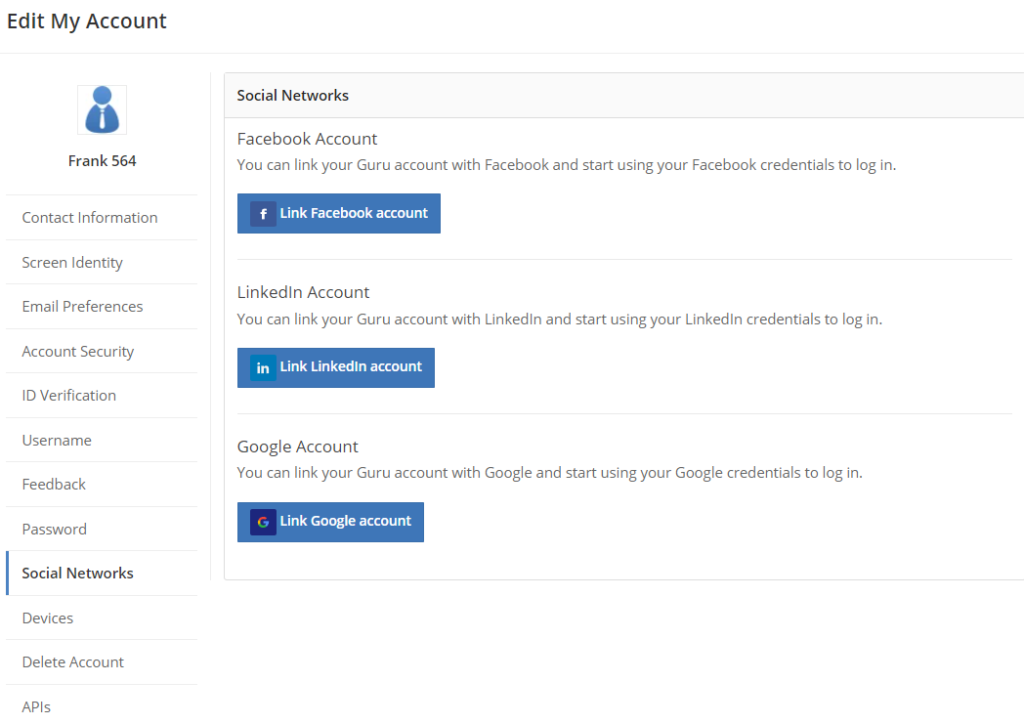Go to the Screen Identity section
Viewport: 1024px width, 724px height.
pos(72,263)
